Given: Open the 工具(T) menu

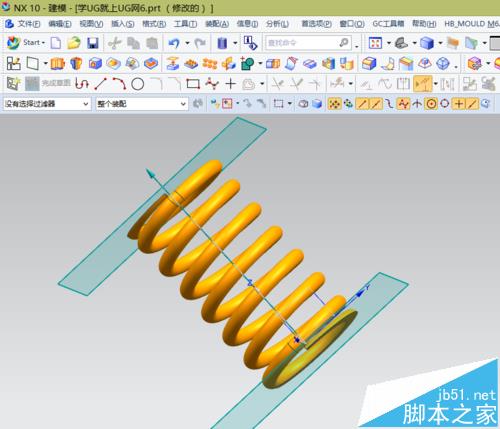Looking at the screenshot, I should click(185, 24).
